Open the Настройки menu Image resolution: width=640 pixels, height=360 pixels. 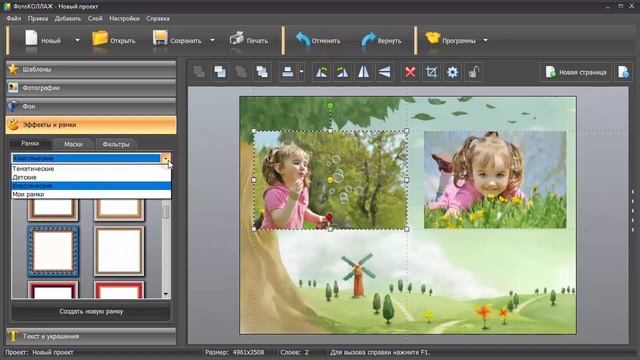point(124,18)
